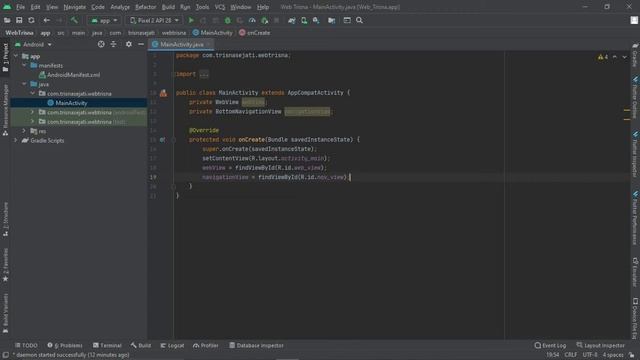This screenshot has width=640, height=360.
Task: Open the Event Log
Action: click(x=550, y=345)
